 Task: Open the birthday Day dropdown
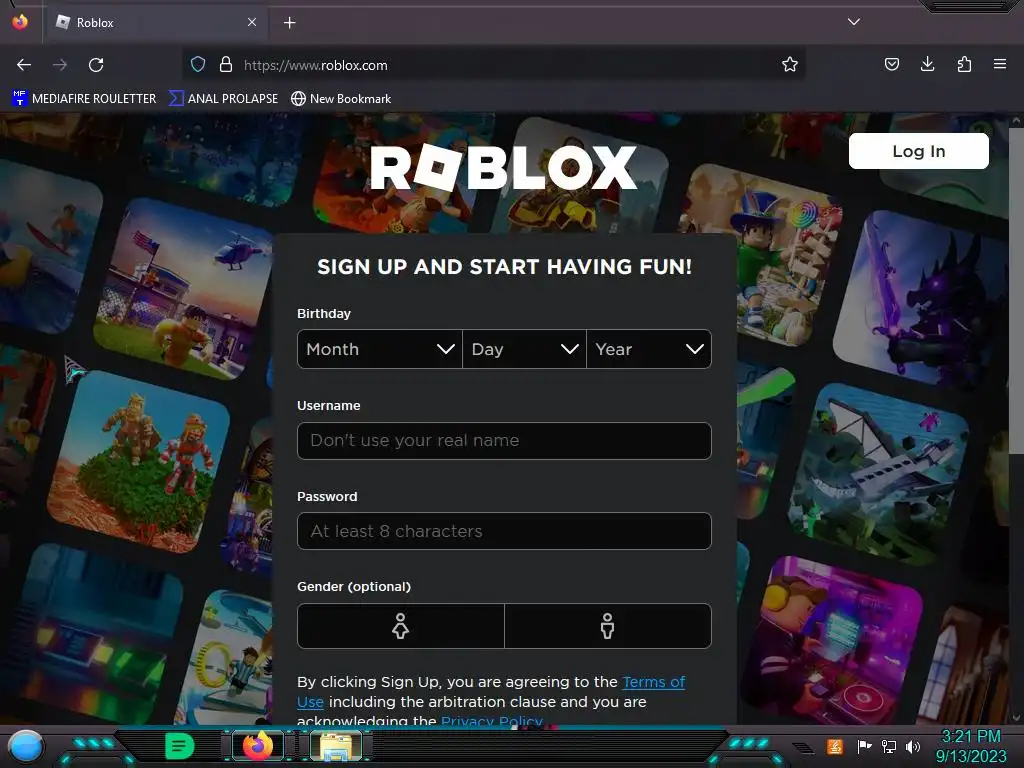coord(524,349)
